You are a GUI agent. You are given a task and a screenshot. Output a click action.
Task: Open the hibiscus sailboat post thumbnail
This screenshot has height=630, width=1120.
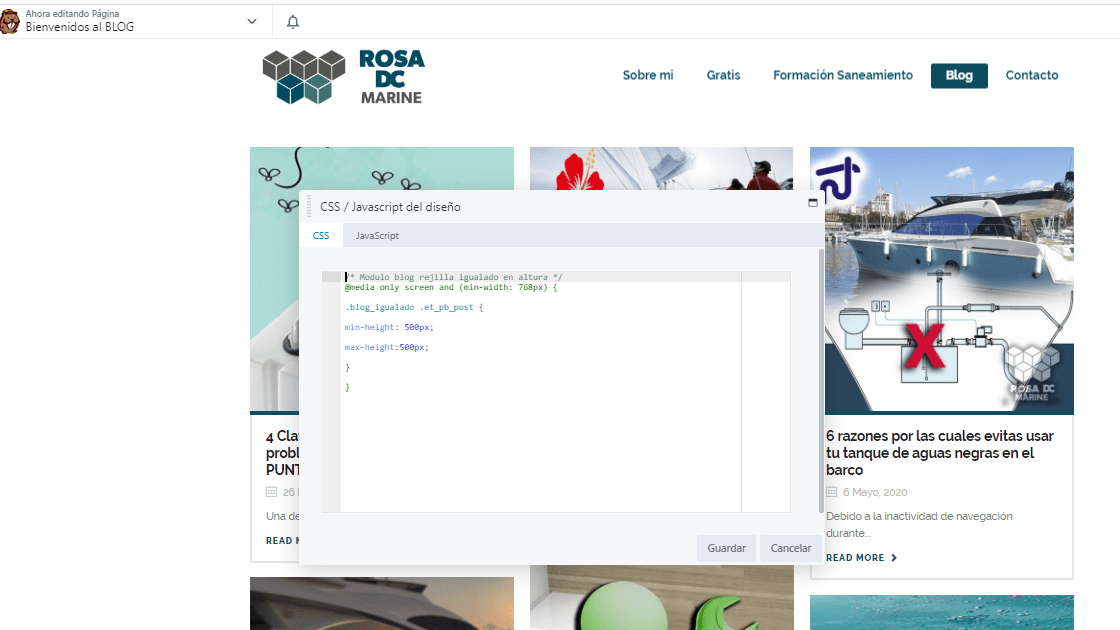point(661,169)
